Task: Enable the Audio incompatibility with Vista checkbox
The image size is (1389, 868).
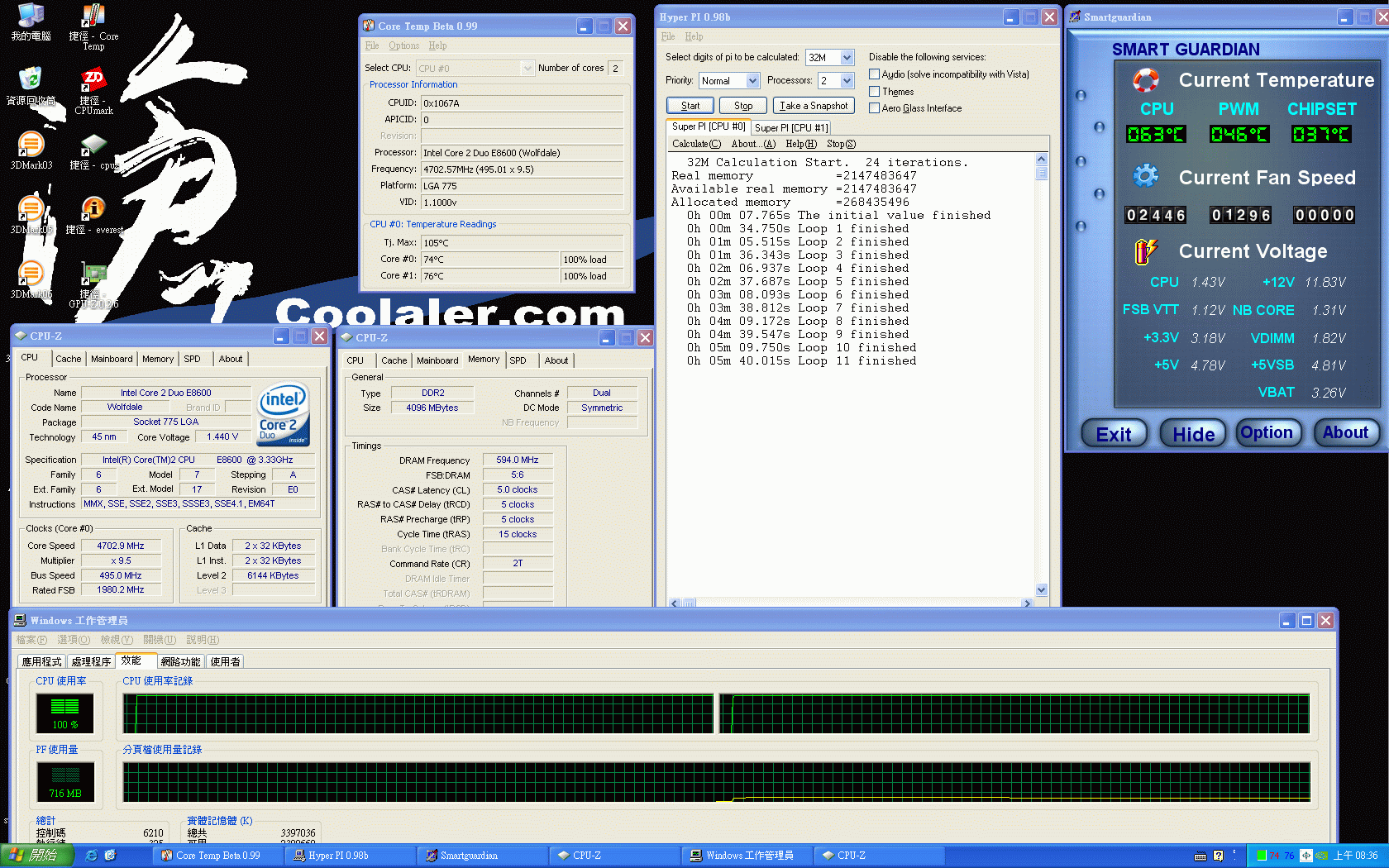Action: pyautogui.click(x=874, y=74)
